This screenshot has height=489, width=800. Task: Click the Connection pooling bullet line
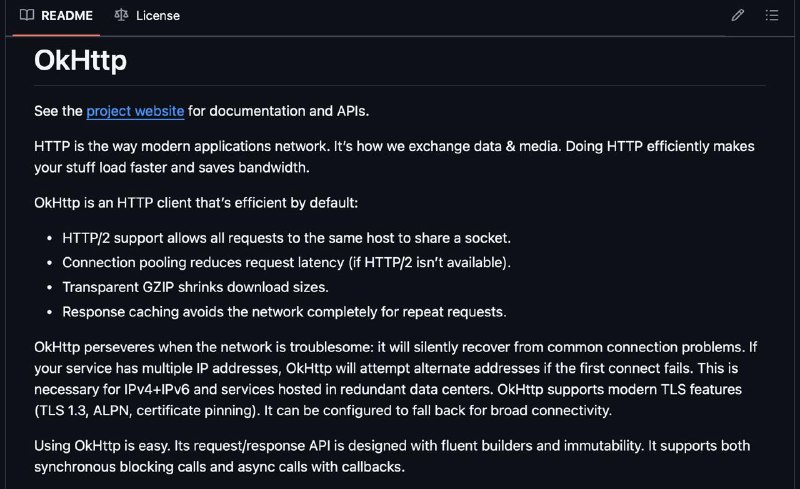click(x=286, y=262)
